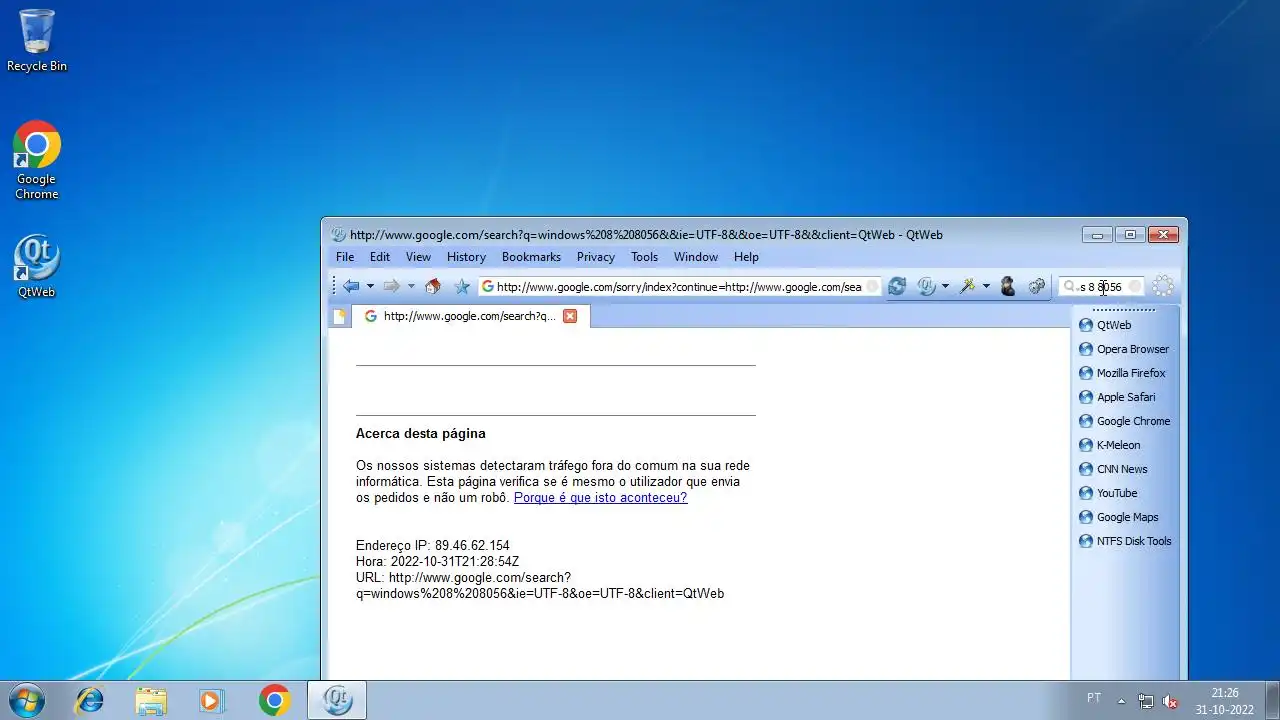
Task: Open Google Chrome from the taskbar
Action: click(x=274, y=700)
